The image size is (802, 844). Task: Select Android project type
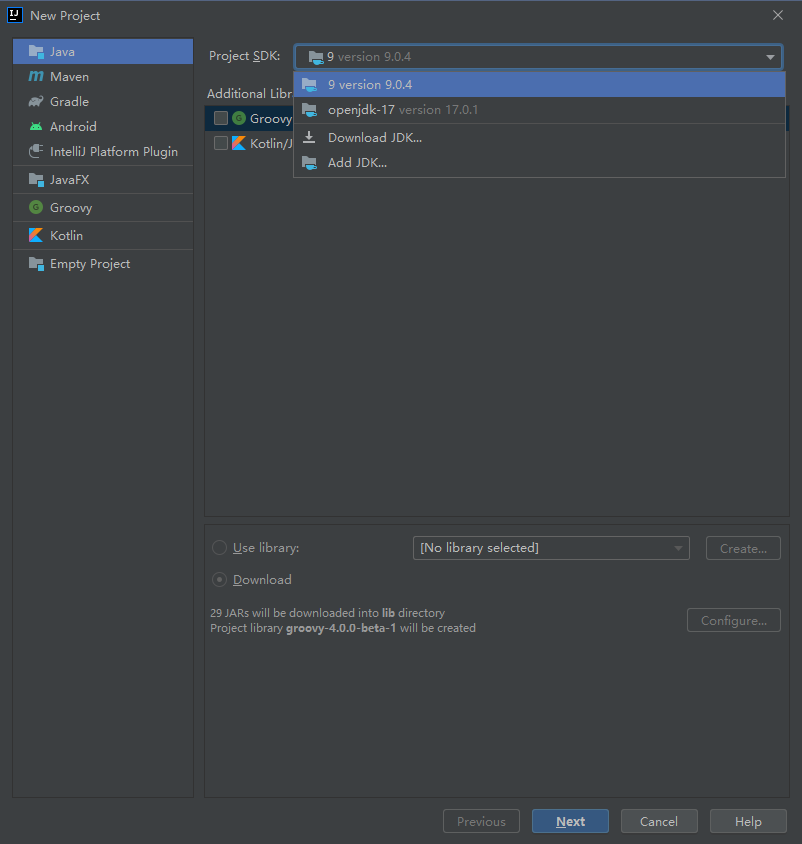[103, 126]
